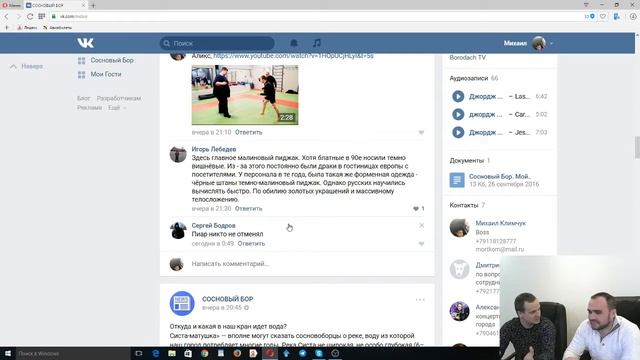The width and height of the screenshot is (640, 360).
Task: Open the Сосновый Бор. Мой.. document
Action: 500,176
